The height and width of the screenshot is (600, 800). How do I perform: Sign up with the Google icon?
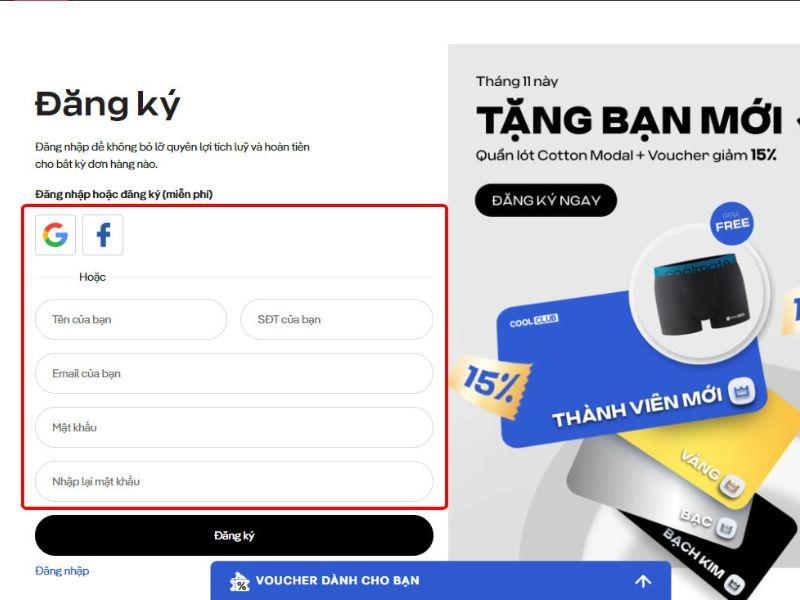pos(56,235)
